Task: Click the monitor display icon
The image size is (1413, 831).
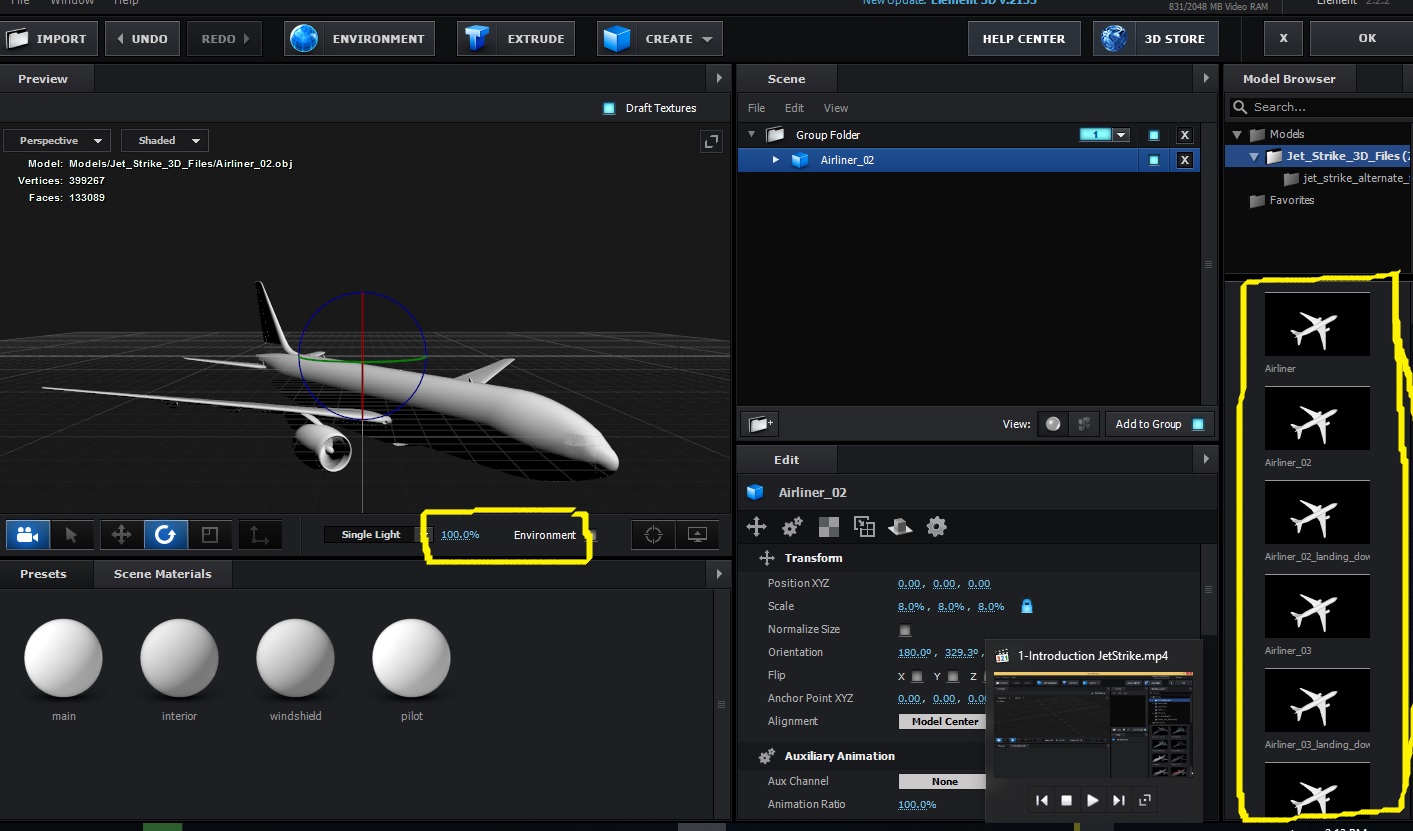Action: [698, 535]
